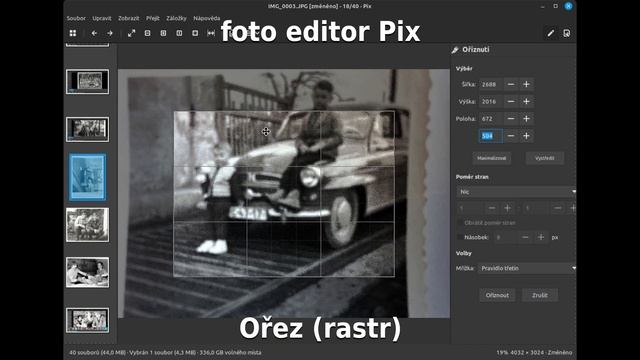Viewport: 640px width, 360px height.
Task: Go to next image with forward arrow
Action: (x=110, y=33)
